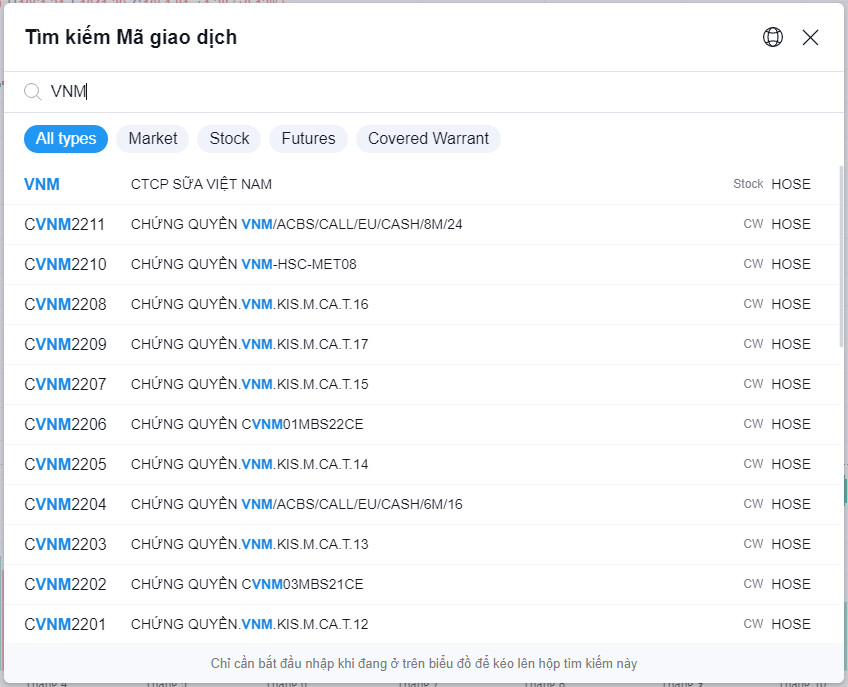Click the magnifier search icon
The image size is (848, 687).
33,92
